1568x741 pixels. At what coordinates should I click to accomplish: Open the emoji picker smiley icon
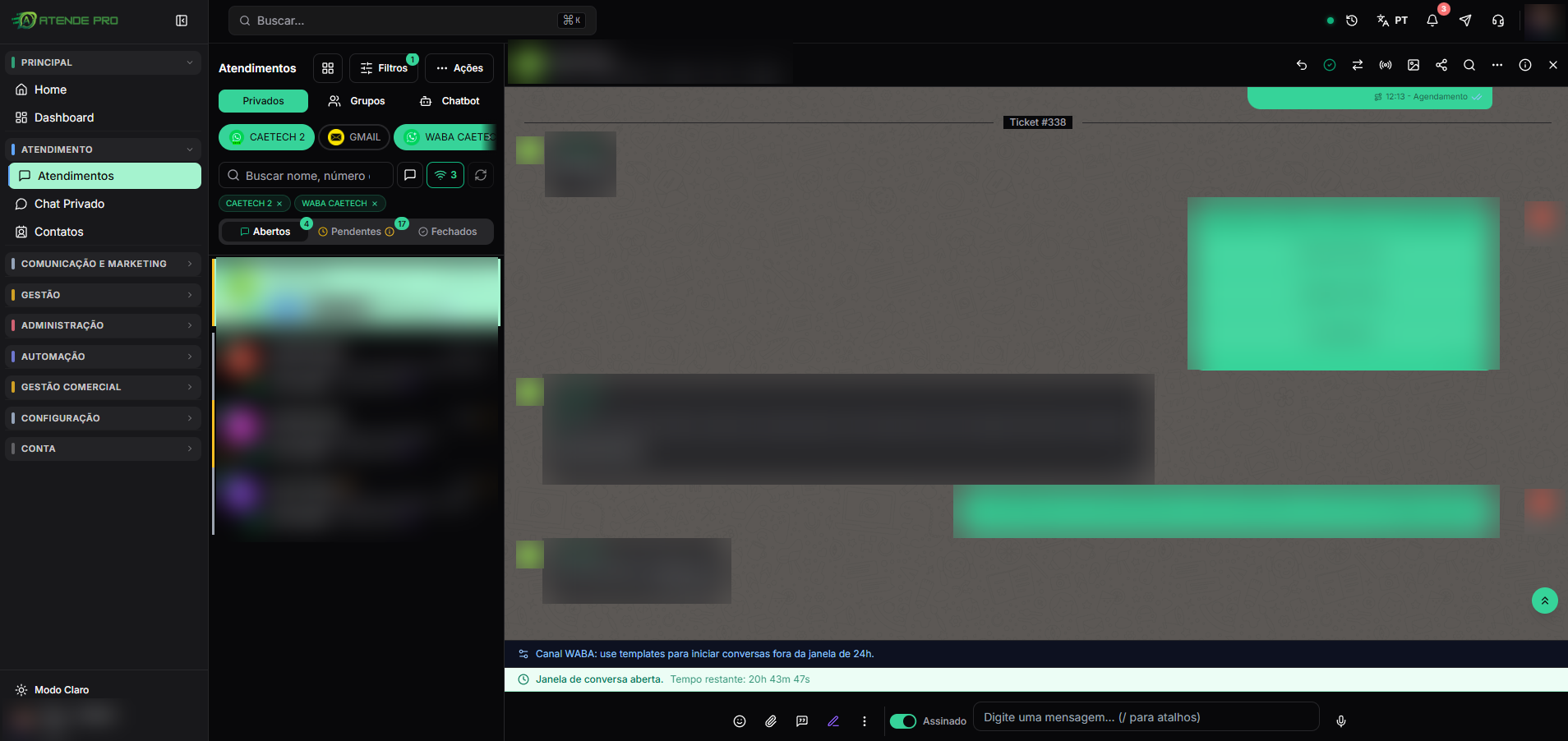740,721
